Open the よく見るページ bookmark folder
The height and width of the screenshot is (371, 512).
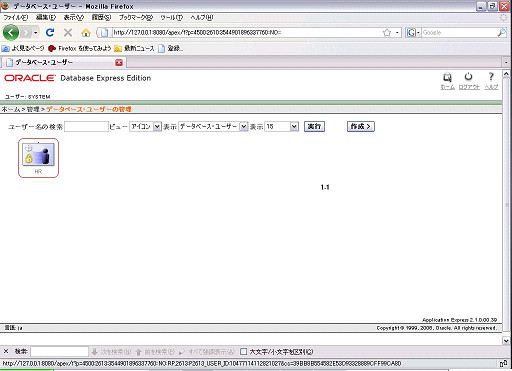click(x=23, y=48)
